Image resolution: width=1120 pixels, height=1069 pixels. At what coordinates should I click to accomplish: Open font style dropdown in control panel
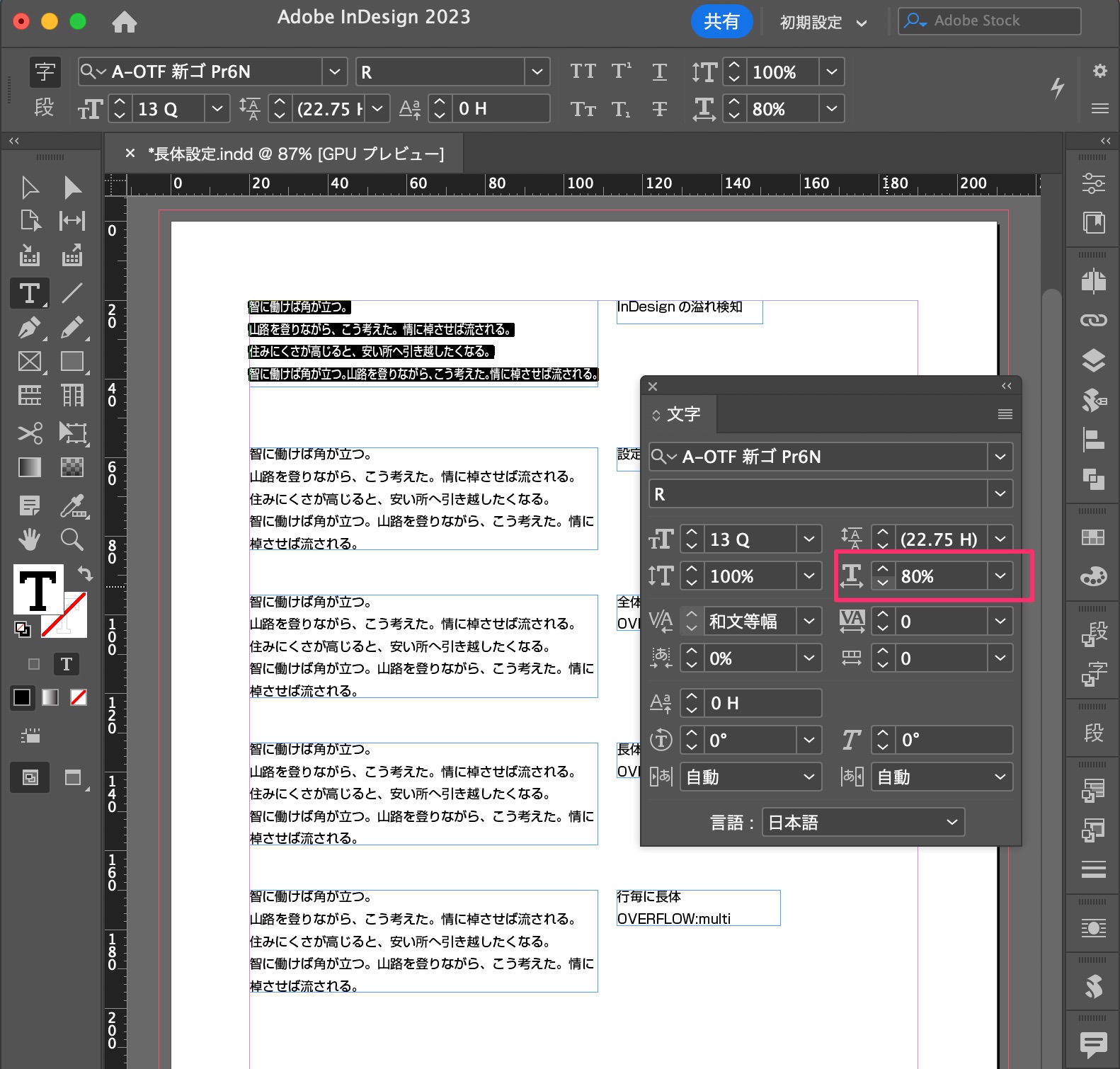[x=537, y=72]
